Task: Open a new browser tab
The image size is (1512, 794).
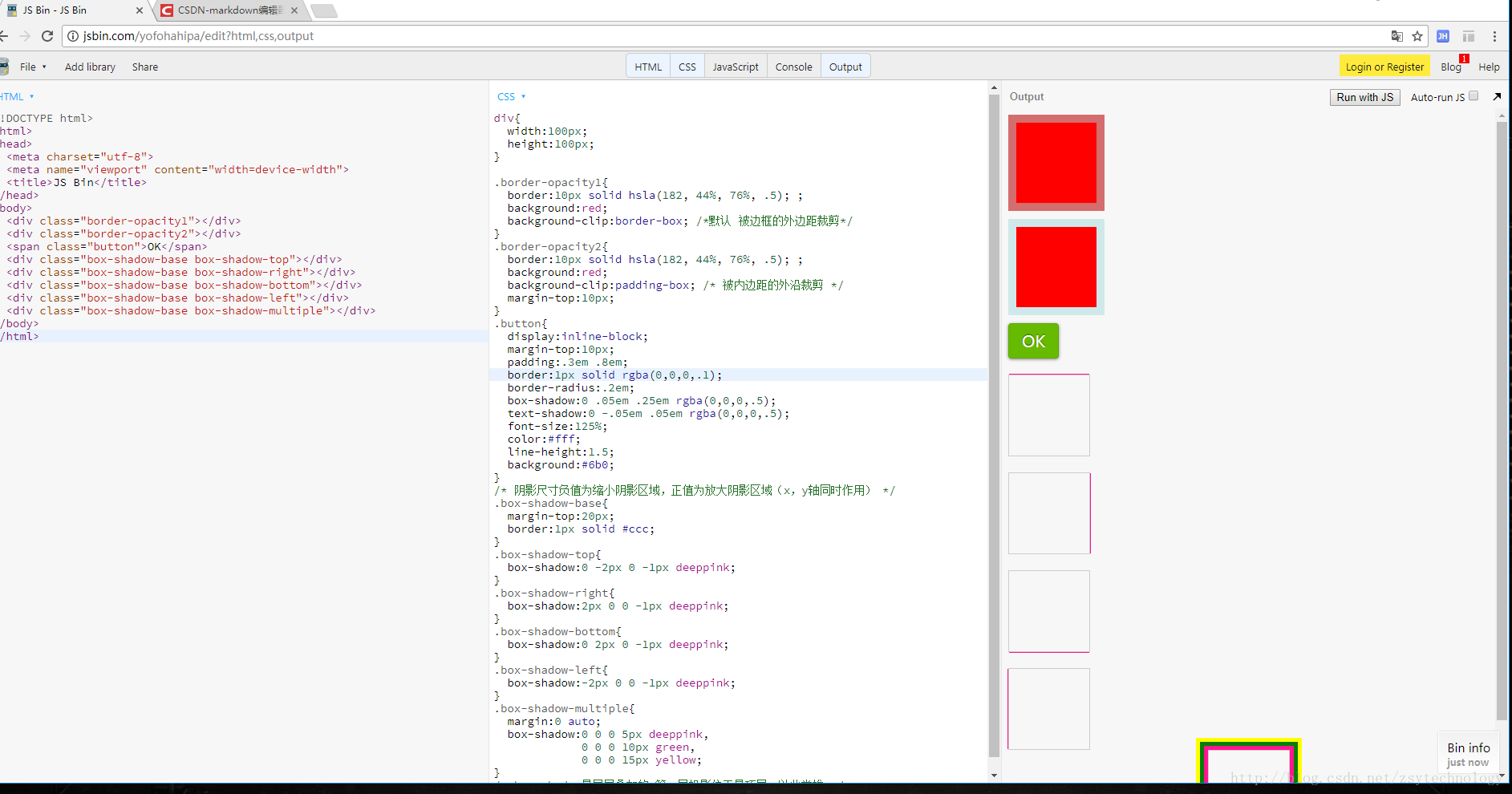Action: pos(324,10)
